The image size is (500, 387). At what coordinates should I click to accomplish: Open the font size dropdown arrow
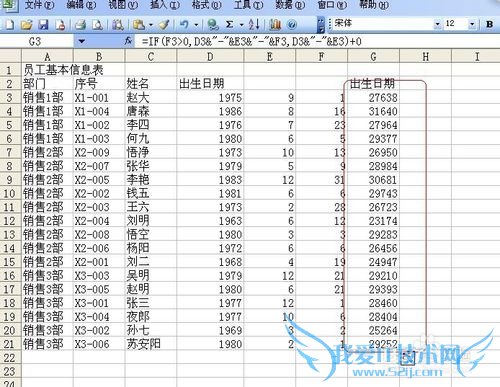pos(472,24)
